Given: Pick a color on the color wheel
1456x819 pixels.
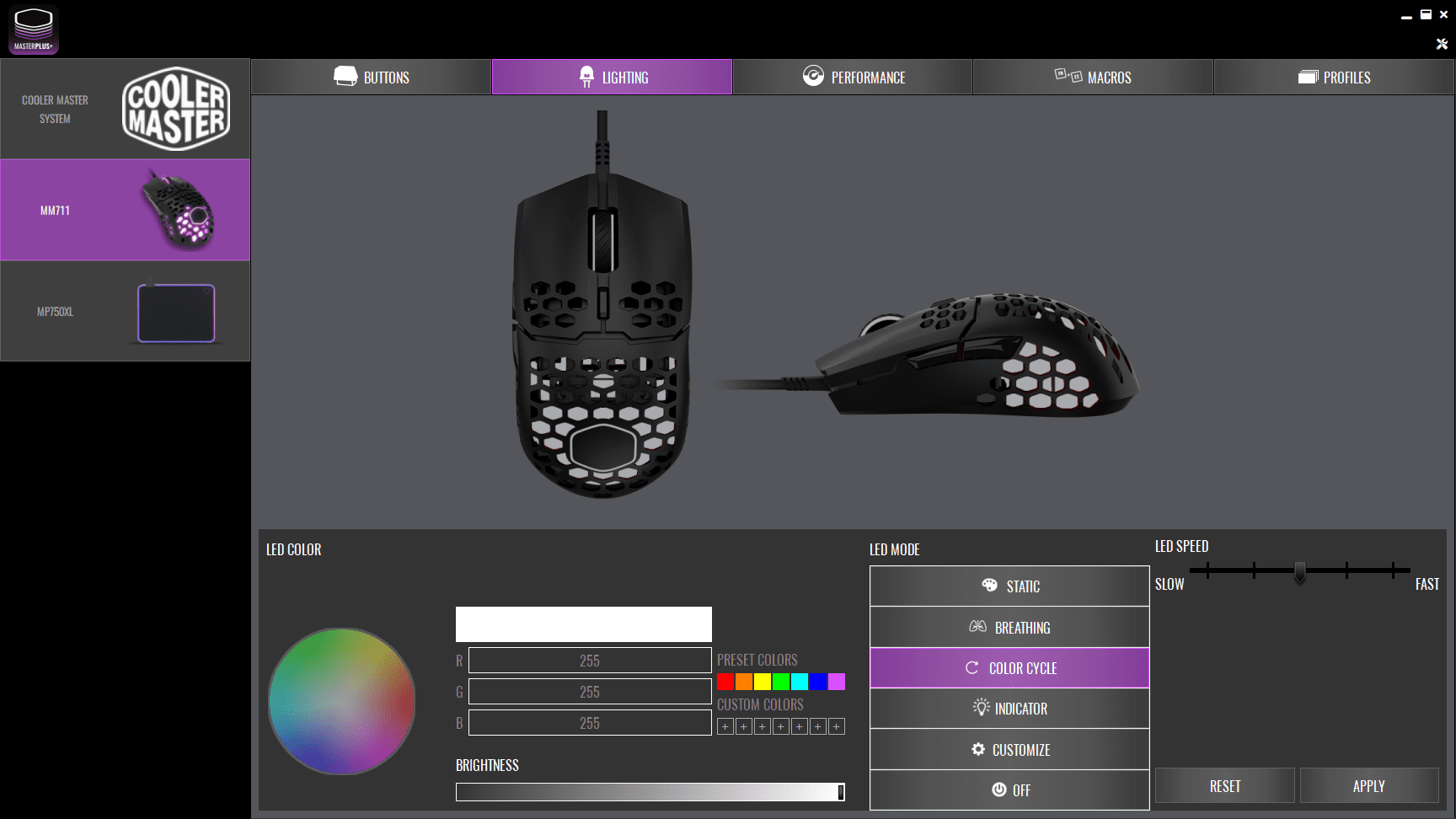Looking at the screenshot, I should click(342, 701).
